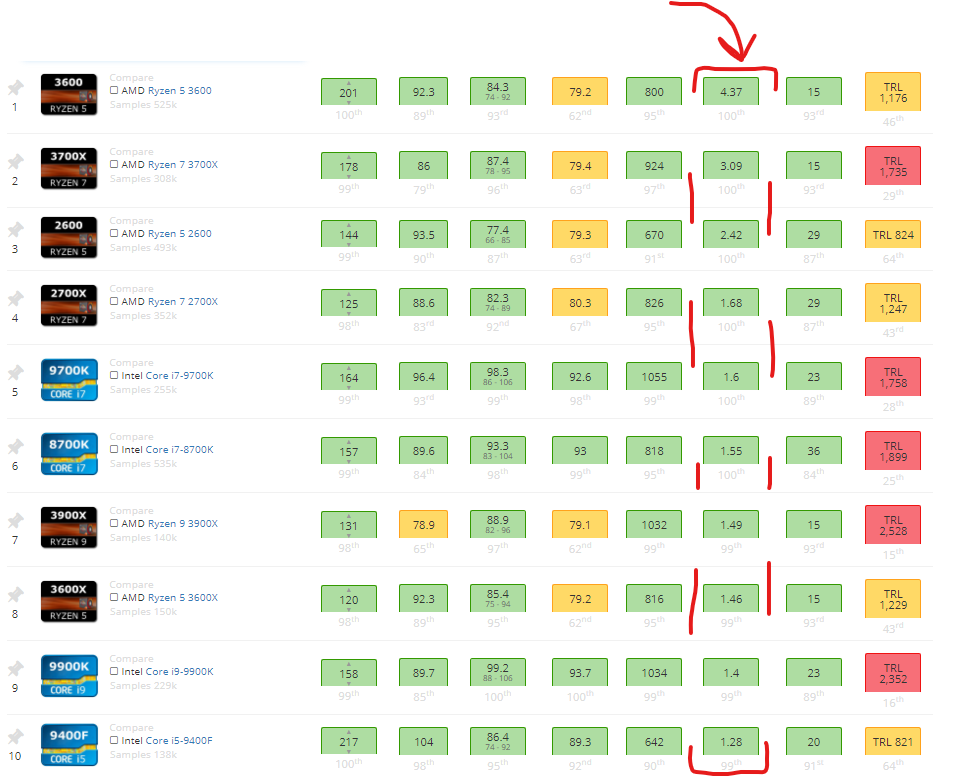Click the 217 score cell for Core i5-9400F

coord(348,741)
